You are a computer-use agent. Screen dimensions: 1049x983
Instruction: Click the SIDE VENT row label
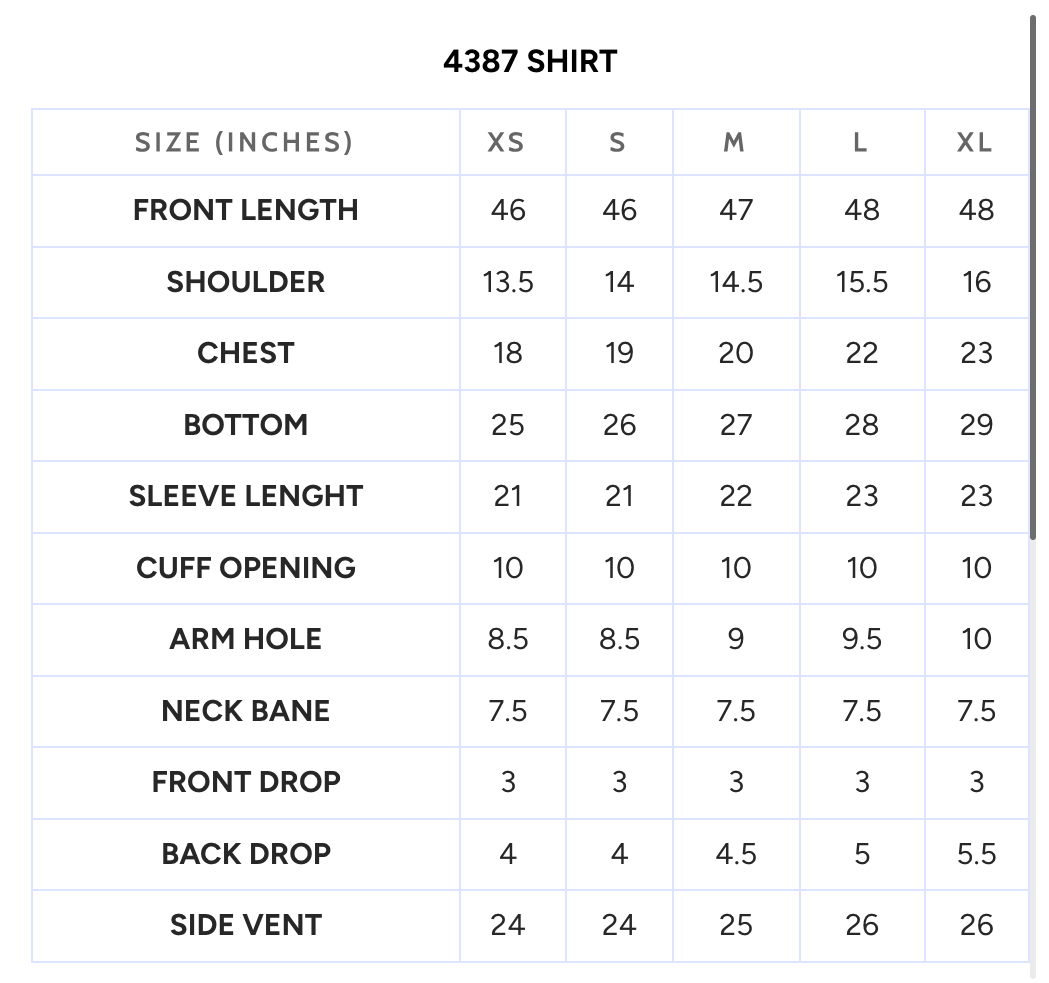pos(246,925)
